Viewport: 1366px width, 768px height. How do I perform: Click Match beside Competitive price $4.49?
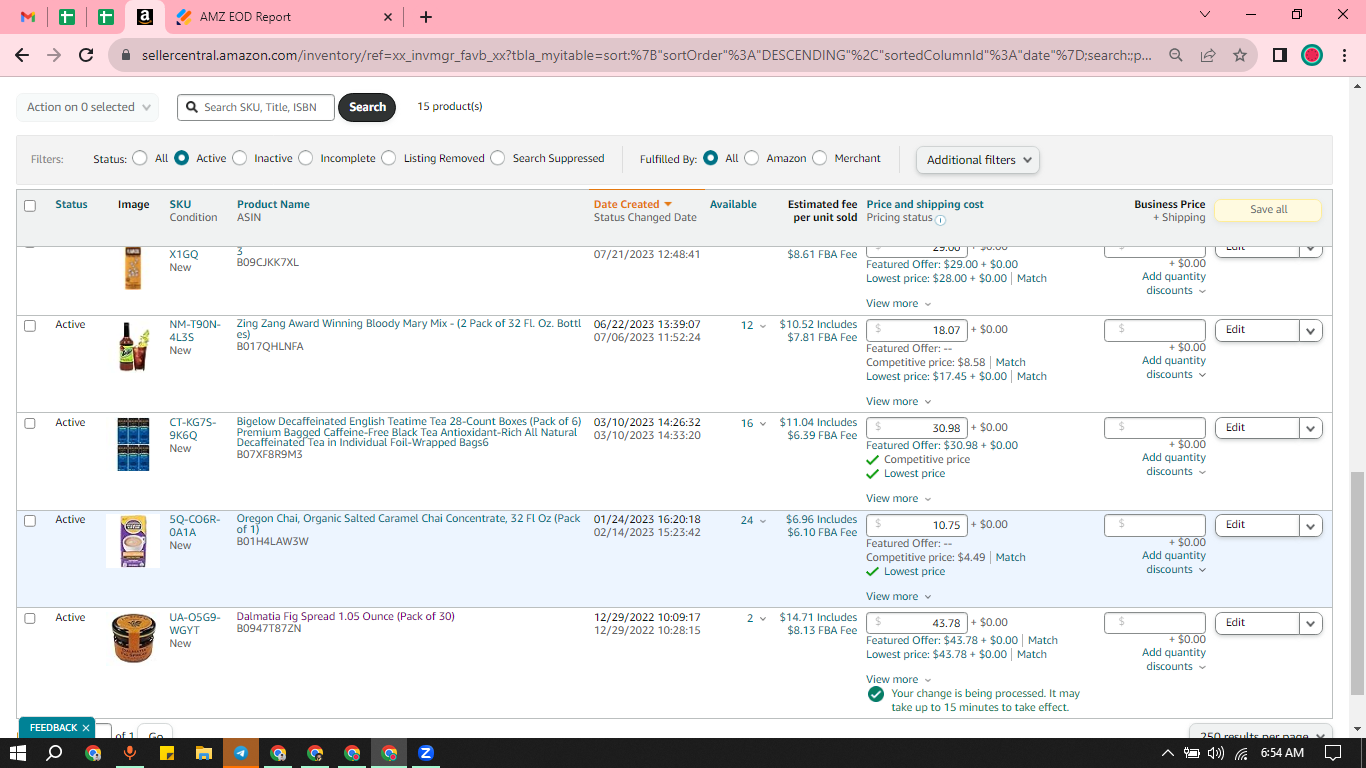coord(1010,557)
